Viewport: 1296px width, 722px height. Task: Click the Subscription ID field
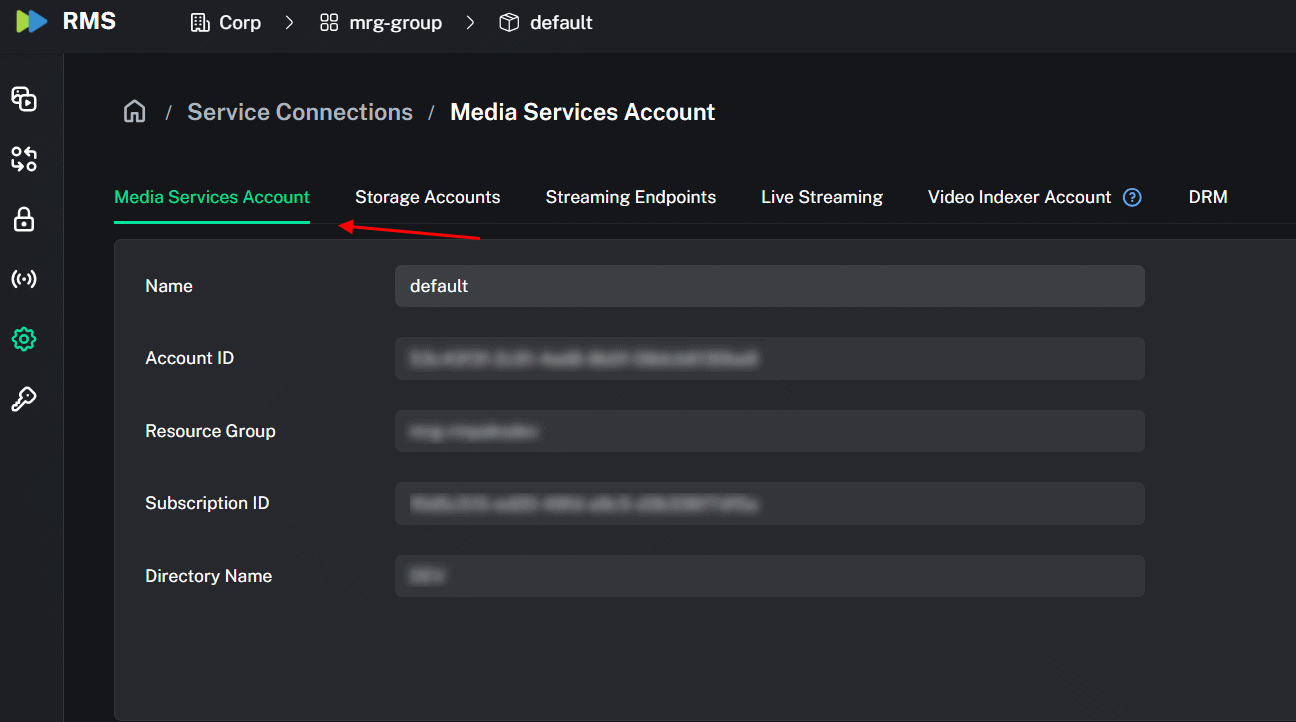coord(770,503)
